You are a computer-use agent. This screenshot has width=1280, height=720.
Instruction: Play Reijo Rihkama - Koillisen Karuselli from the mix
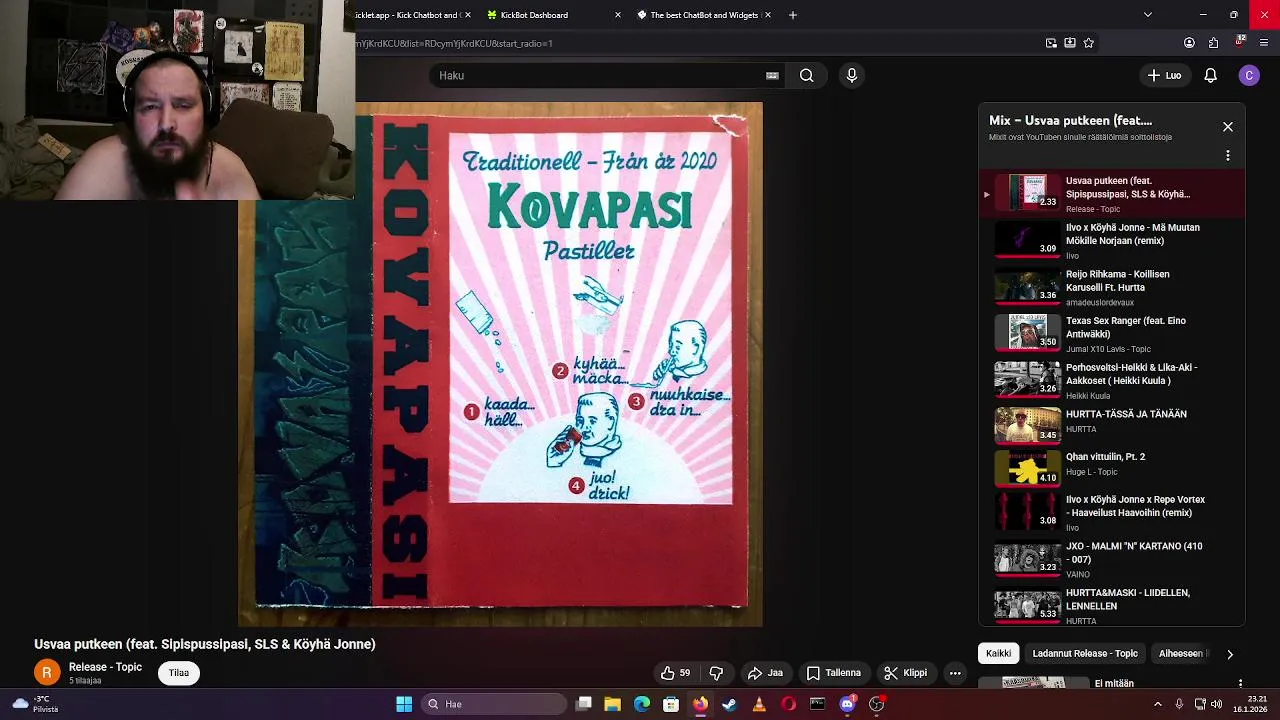tap(1112, 287)
